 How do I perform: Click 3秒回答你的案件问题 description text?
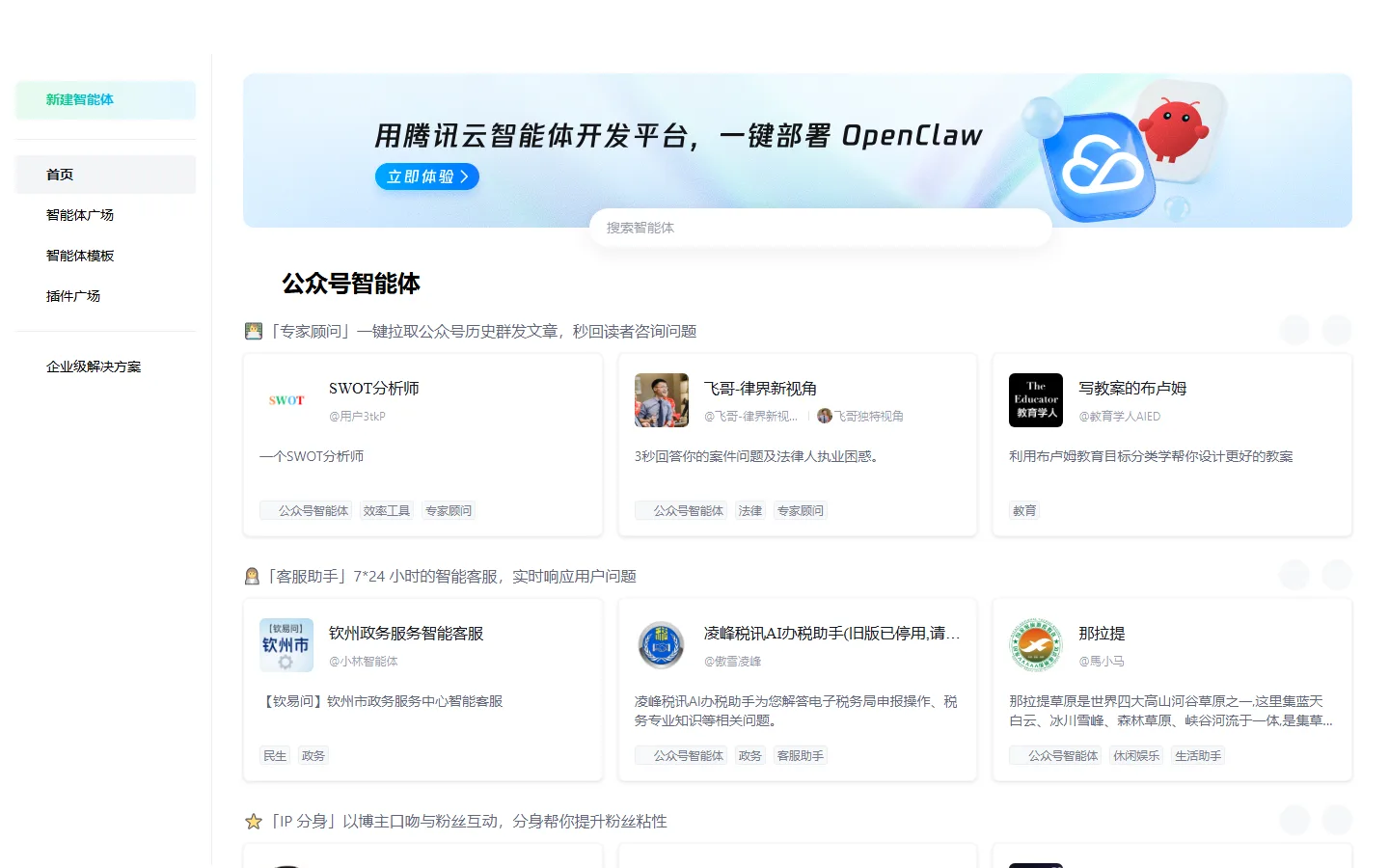click(758, 456)
